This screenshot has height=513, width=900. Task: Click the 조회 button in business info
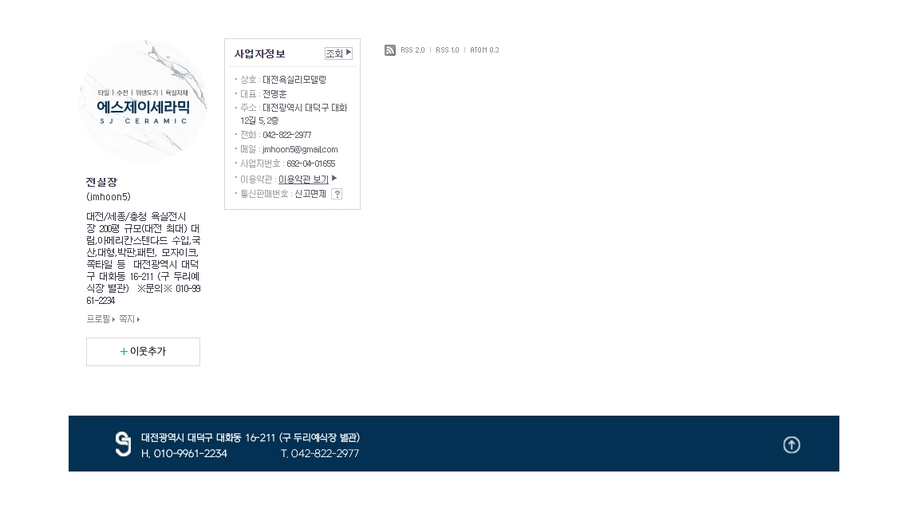click(x=339, y=53)
